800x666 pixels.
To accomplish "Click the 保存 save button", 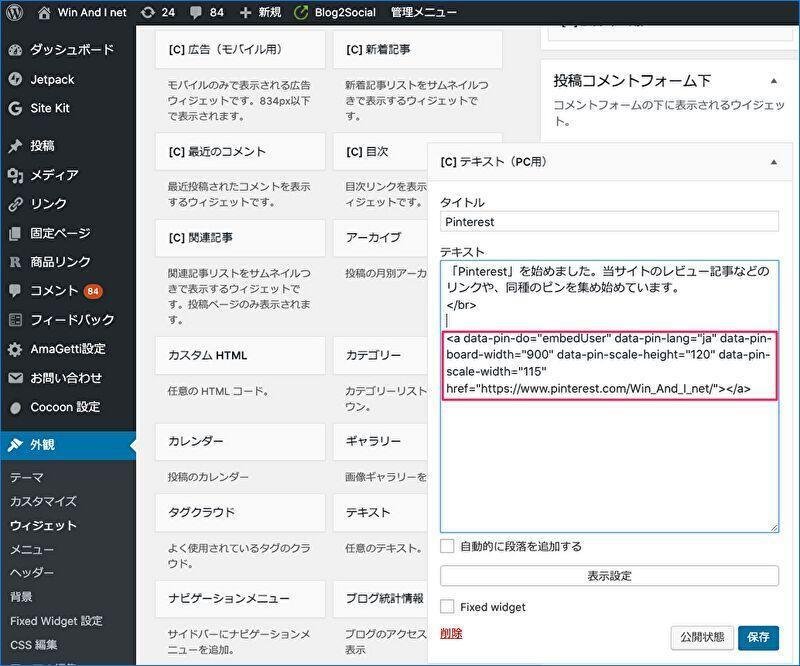I will [x=758, y=637].
